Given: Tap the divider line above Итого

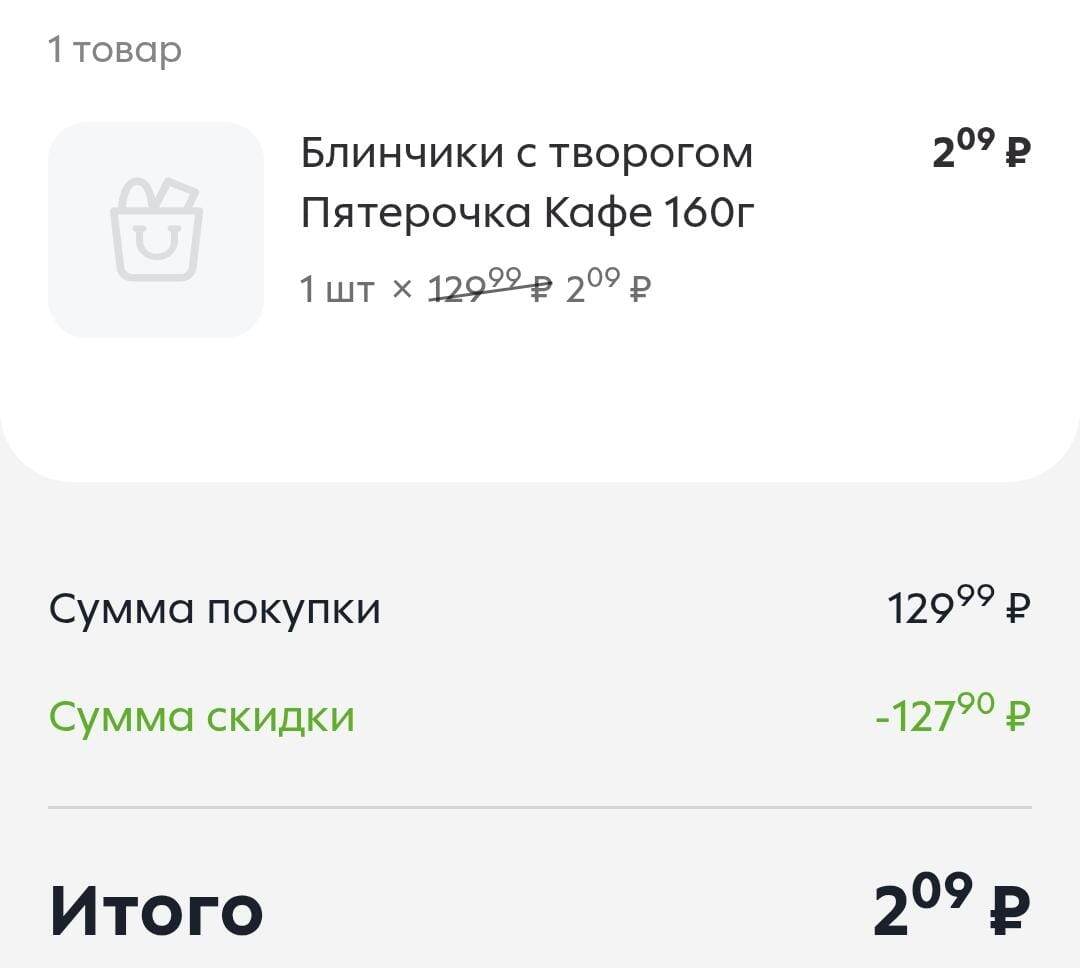Looking at the screenshot, I should [x=540, y=807].
